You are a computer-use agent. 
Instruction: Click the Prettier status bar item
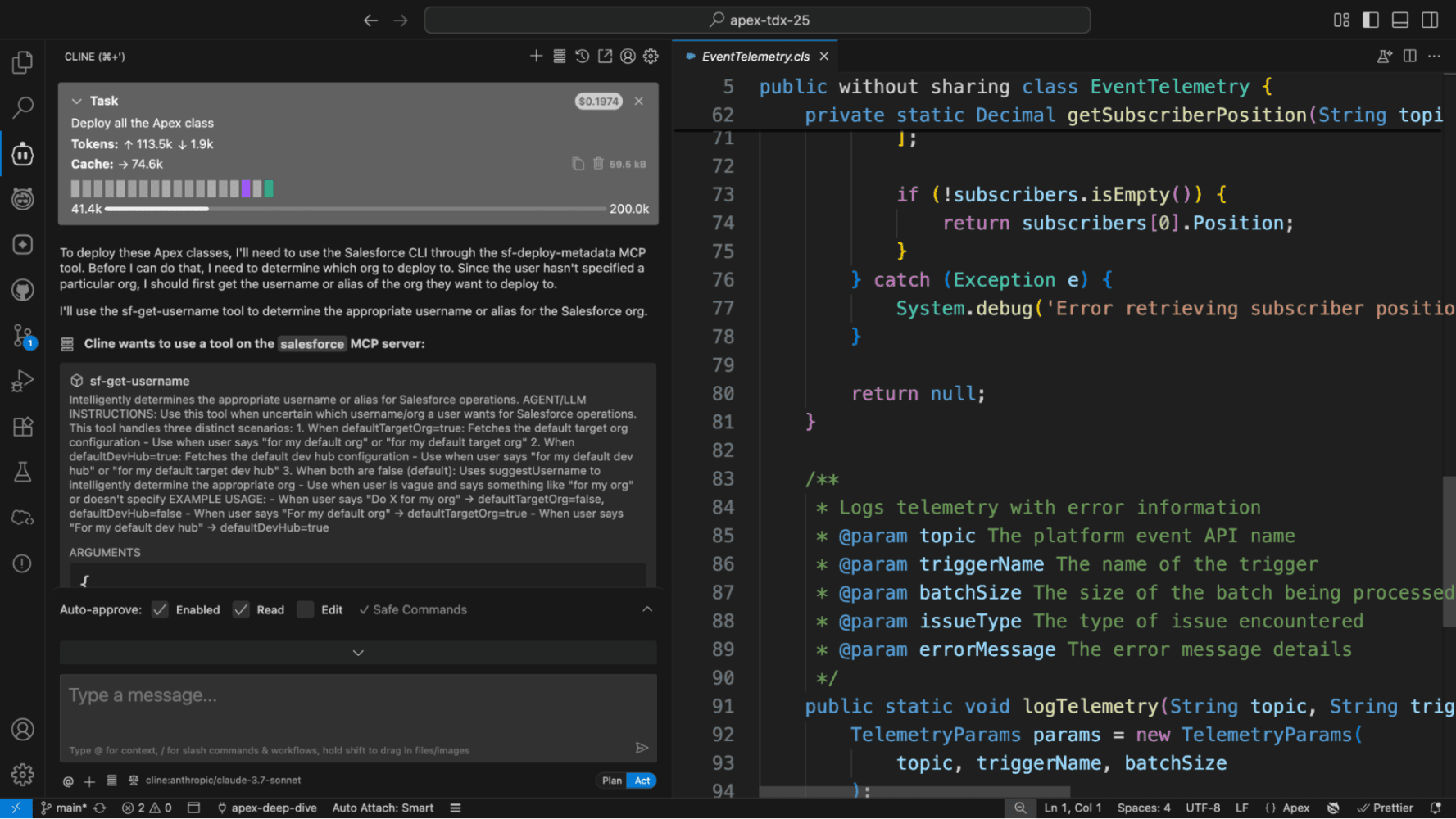(x=1386, y=808)
